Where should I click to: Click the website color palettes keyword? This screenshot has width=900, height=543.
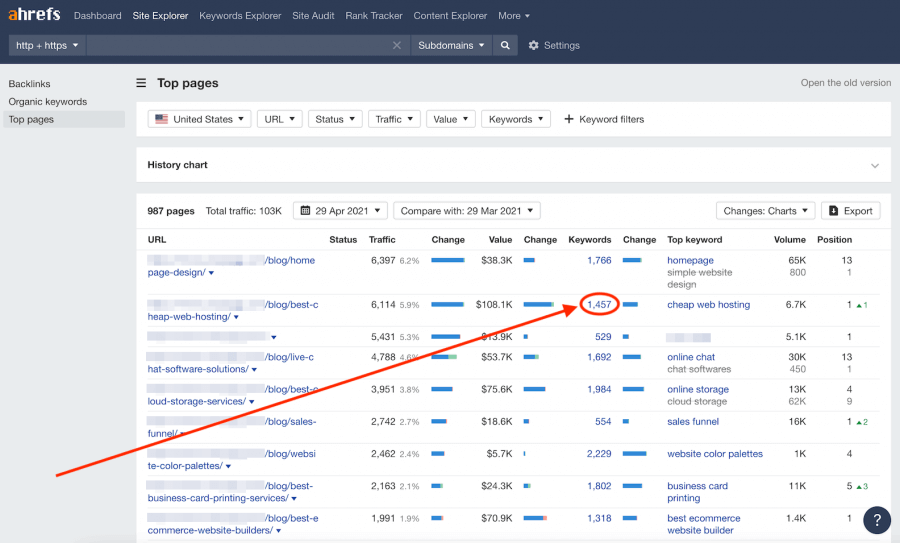[x=715, y=454]
